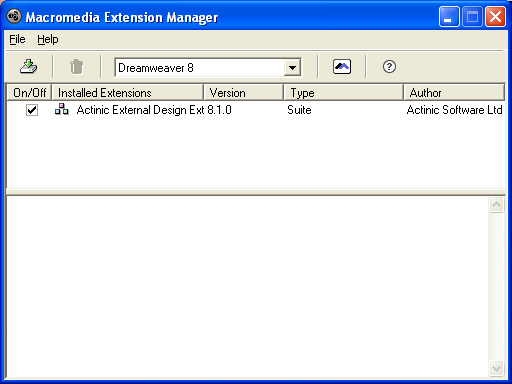The image size is (512, 384).
Task: Click the Remove Extension trash icon
Action: (x=76, y=66)
